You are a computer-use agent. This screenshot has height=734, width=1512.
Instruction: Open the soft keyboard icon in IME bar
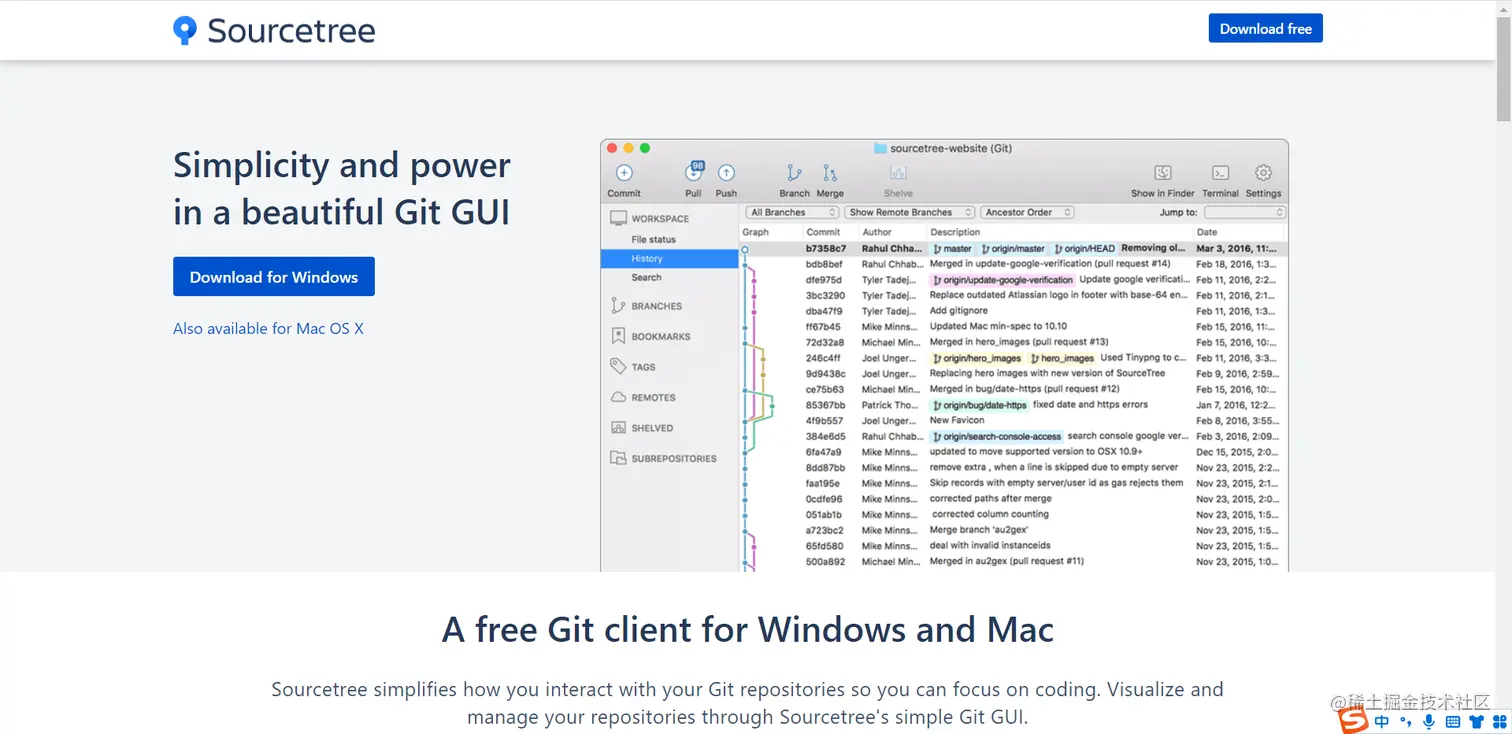tap(1453, 721)
